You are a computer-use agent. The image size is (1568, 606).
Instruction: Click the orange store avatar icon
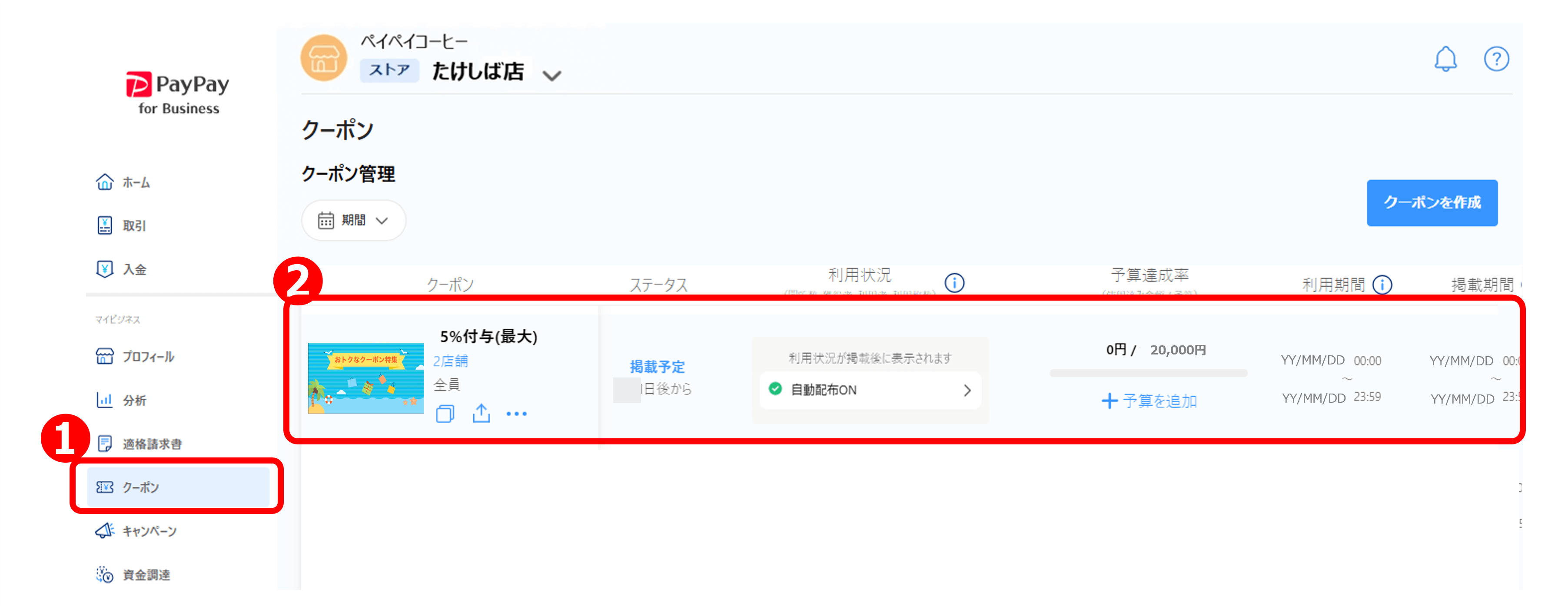point(324,58)
